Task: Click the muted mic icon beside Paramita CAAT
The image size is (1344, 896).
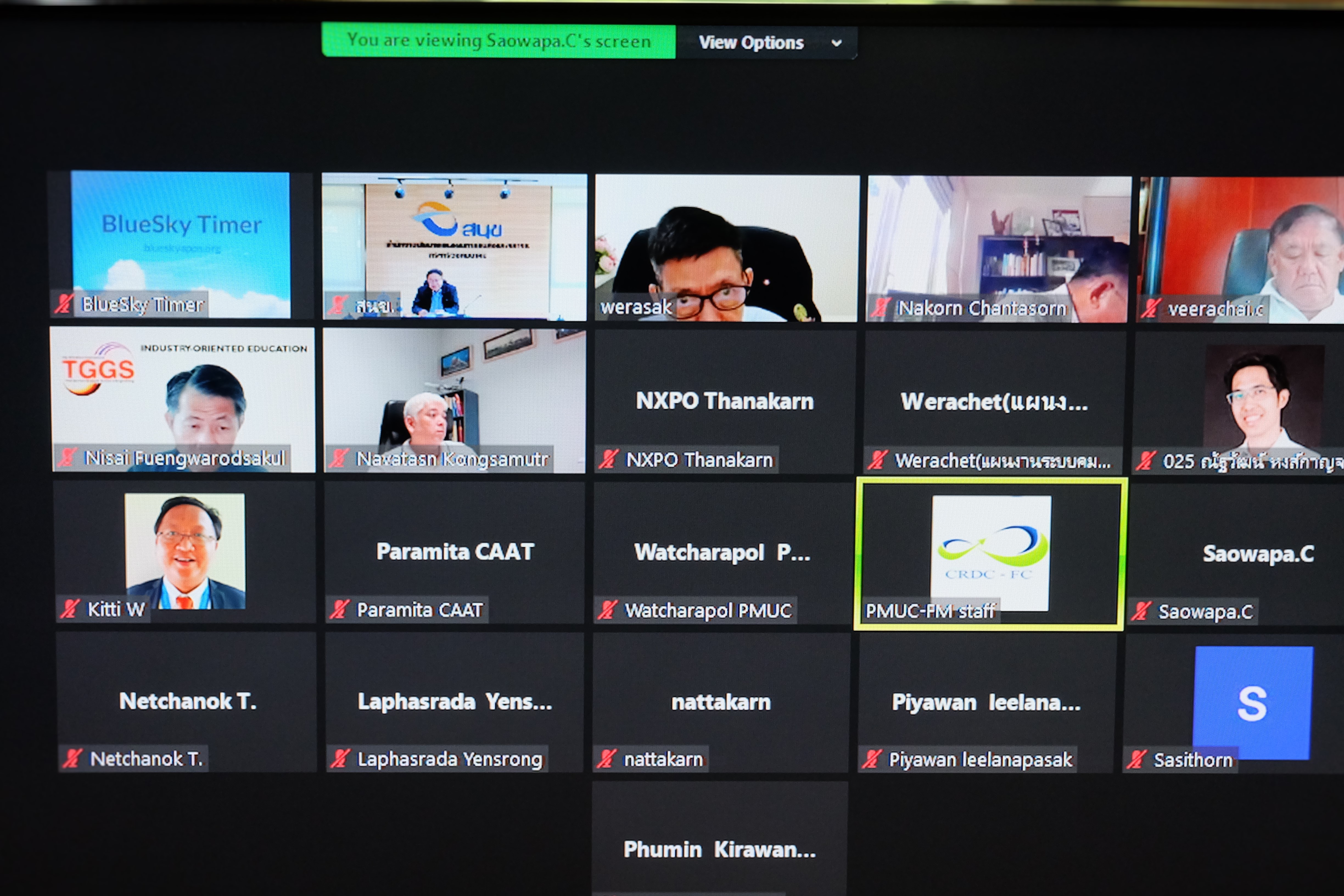Action: pos(339,609)
